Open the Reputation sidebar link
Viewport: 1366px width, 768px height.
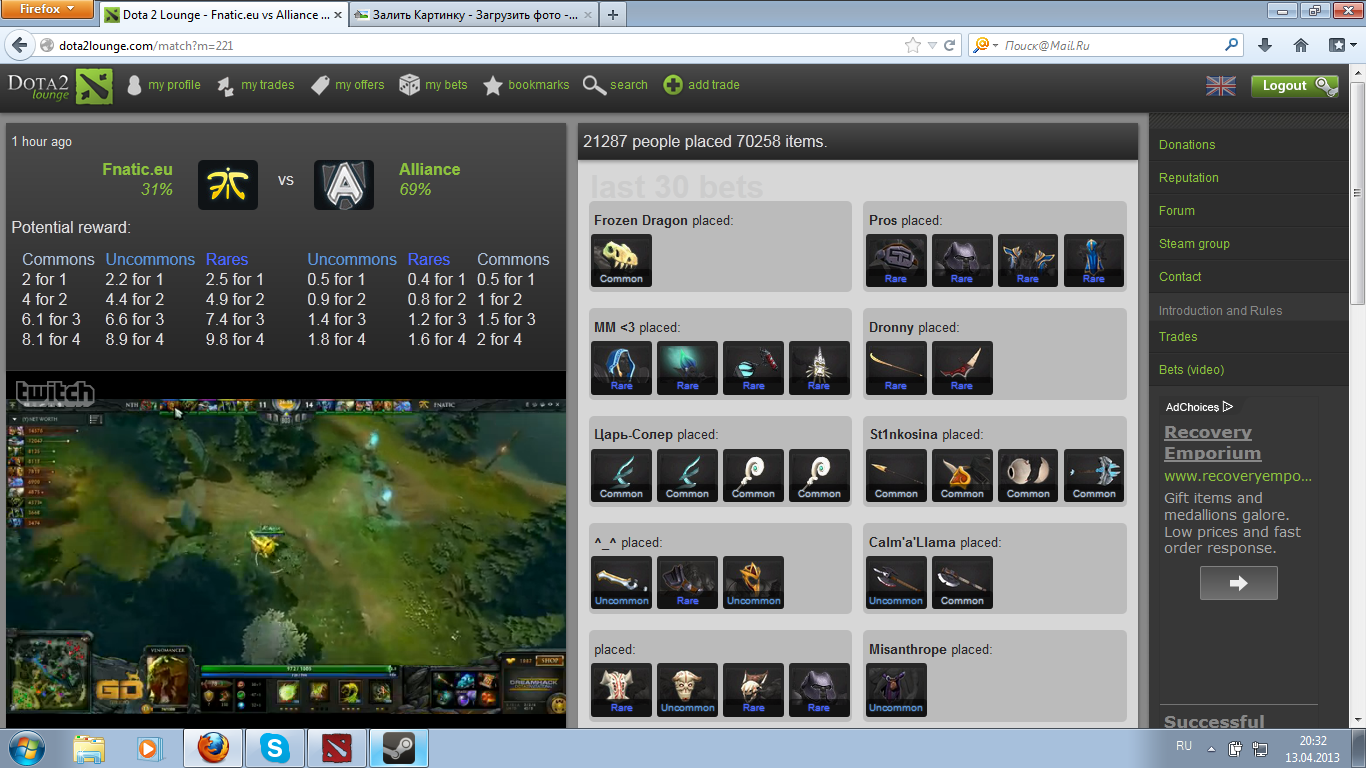pos(1189,178)
